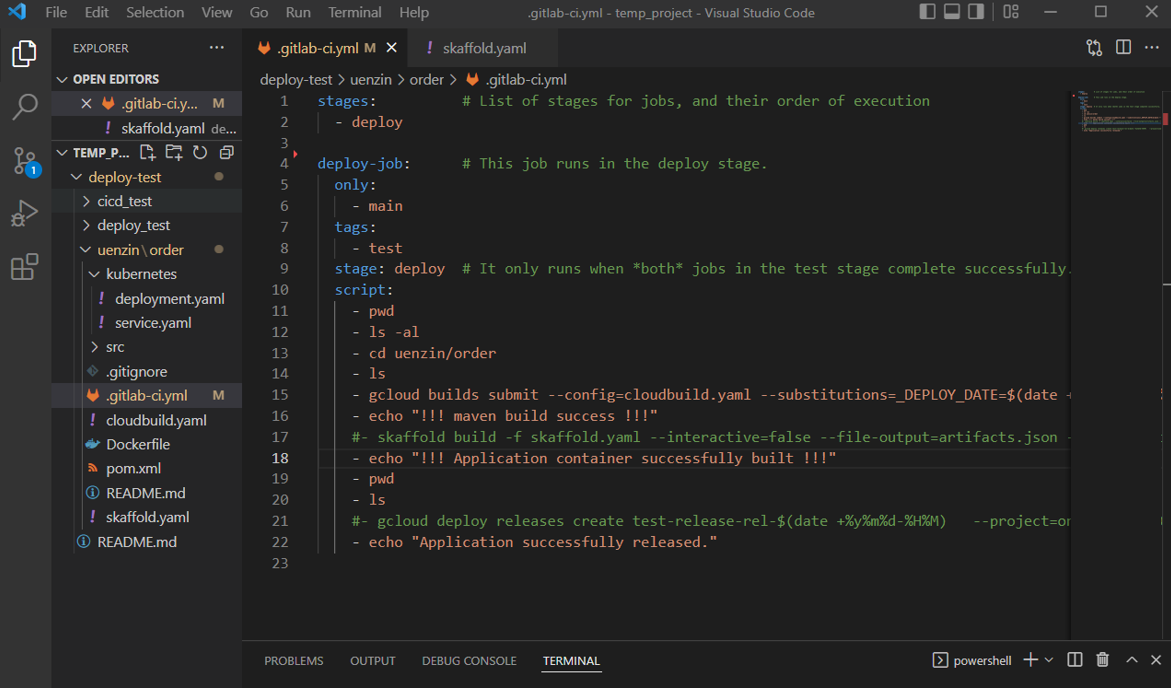Select the TERMINAL panel tab

pyautogui.click(x=571, y=660)
